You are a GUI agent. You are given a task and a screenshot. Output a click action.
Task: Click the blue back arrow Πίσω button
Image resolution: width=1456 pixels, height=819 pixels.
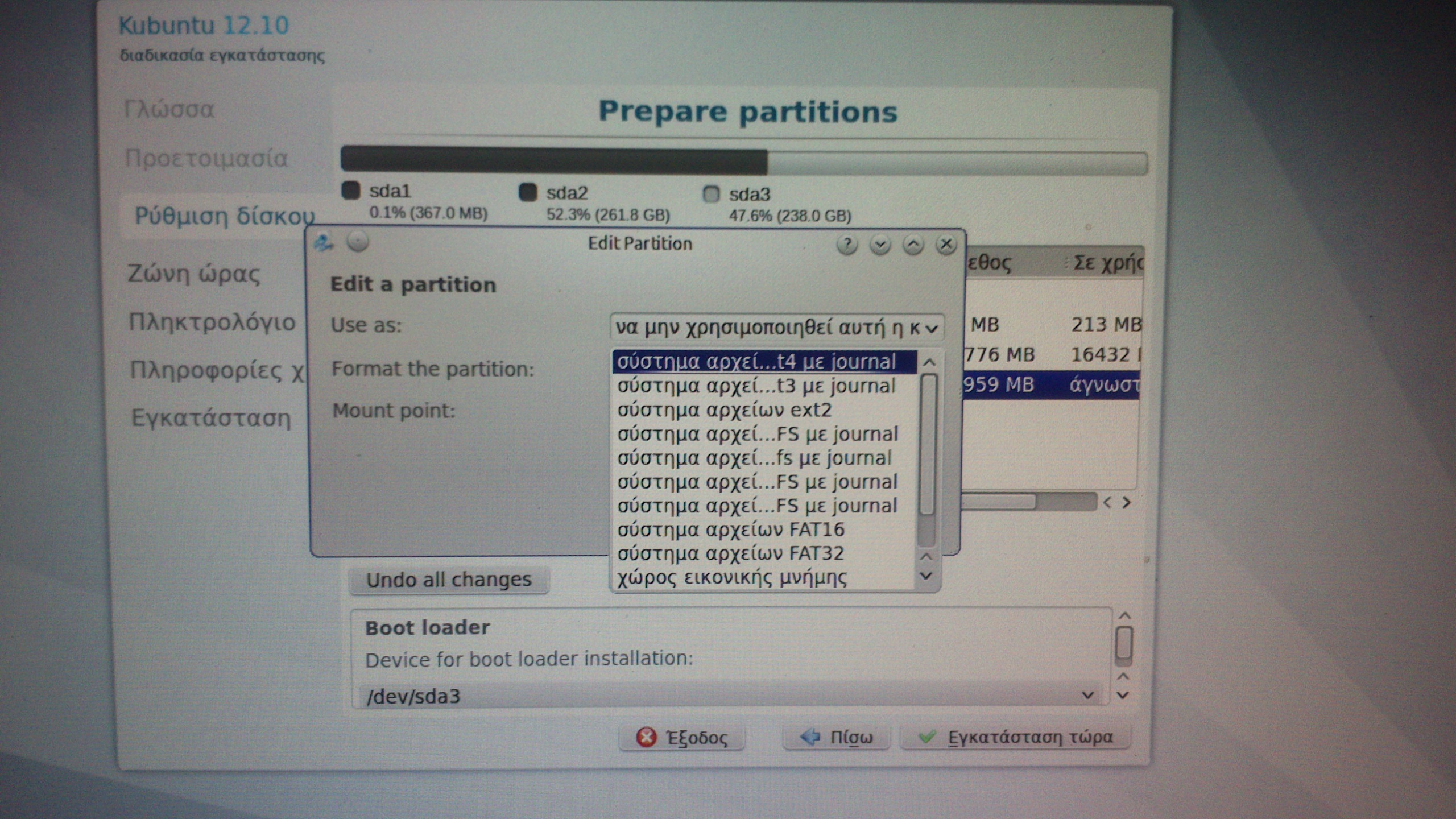tap(836, 737)
